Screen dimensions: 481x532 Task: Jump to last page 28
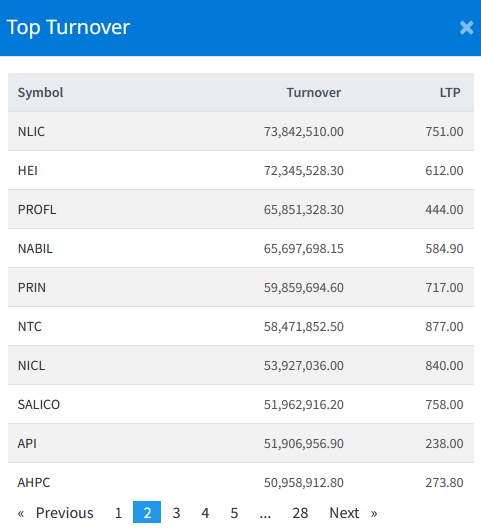tap(300, 513)
